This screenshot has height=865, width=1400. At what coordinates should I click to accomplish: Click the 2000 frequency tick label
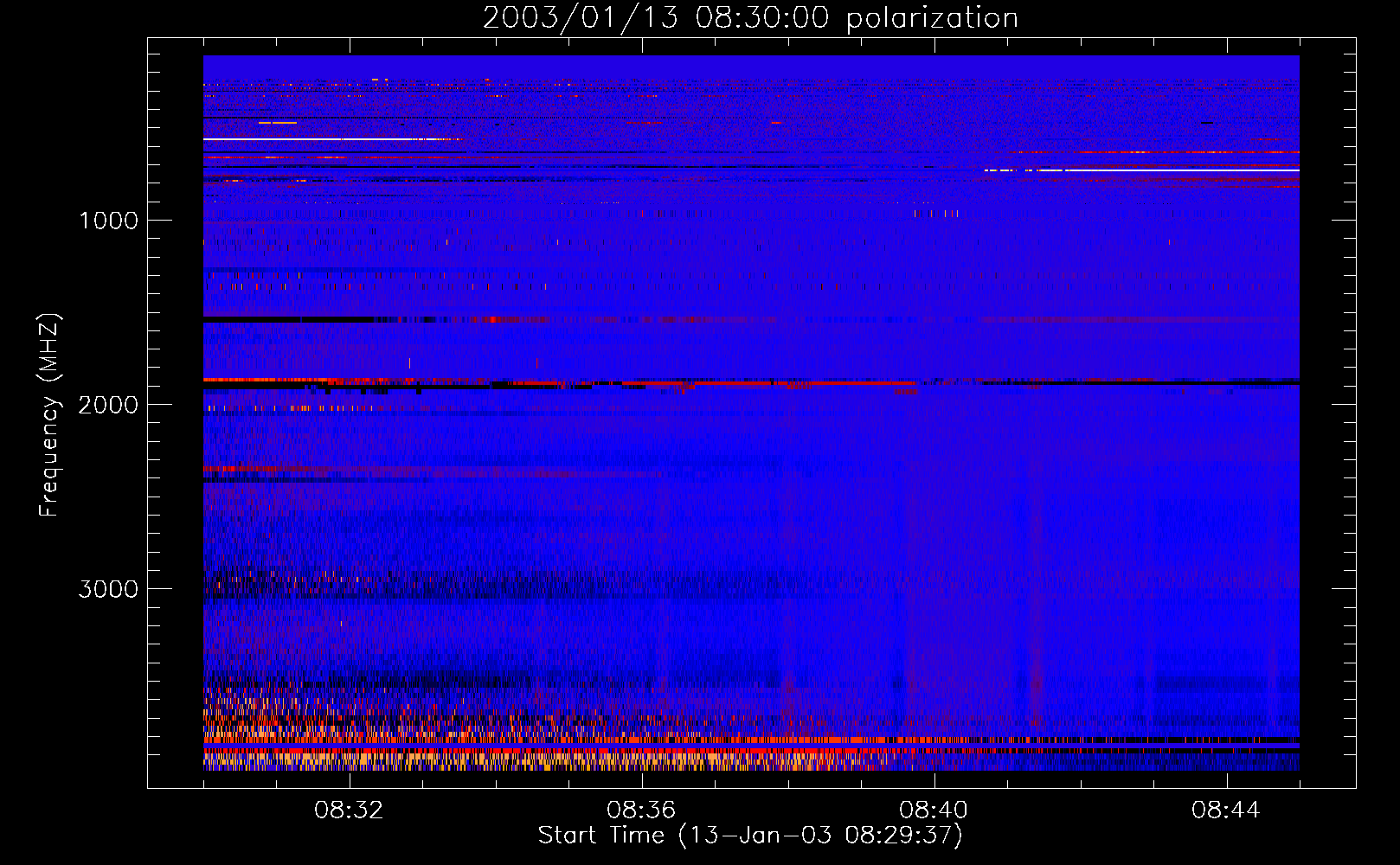pos(108,405)
